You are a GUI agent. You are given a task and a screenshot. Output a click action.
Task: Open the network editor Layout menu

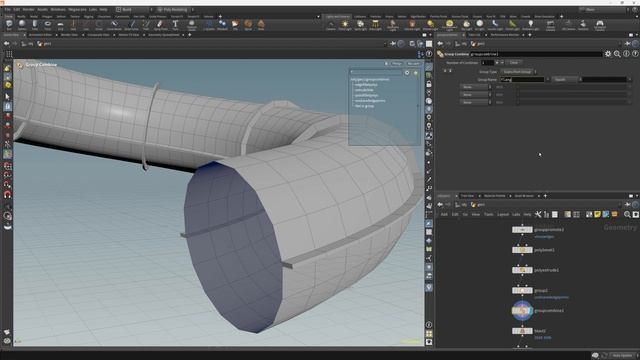503,214
